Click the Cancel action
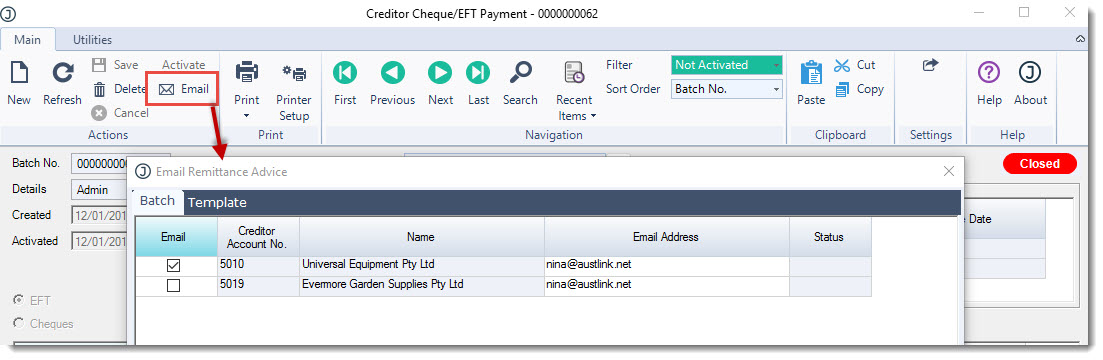Screen dimensions: 1103x360 [120, 112]
